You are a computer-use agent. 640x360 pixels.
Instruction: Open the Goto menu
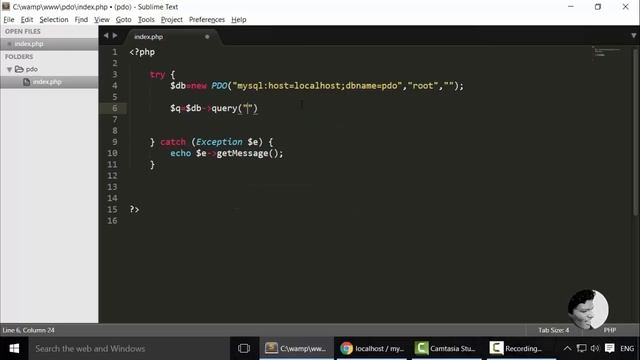click(123, 20)
